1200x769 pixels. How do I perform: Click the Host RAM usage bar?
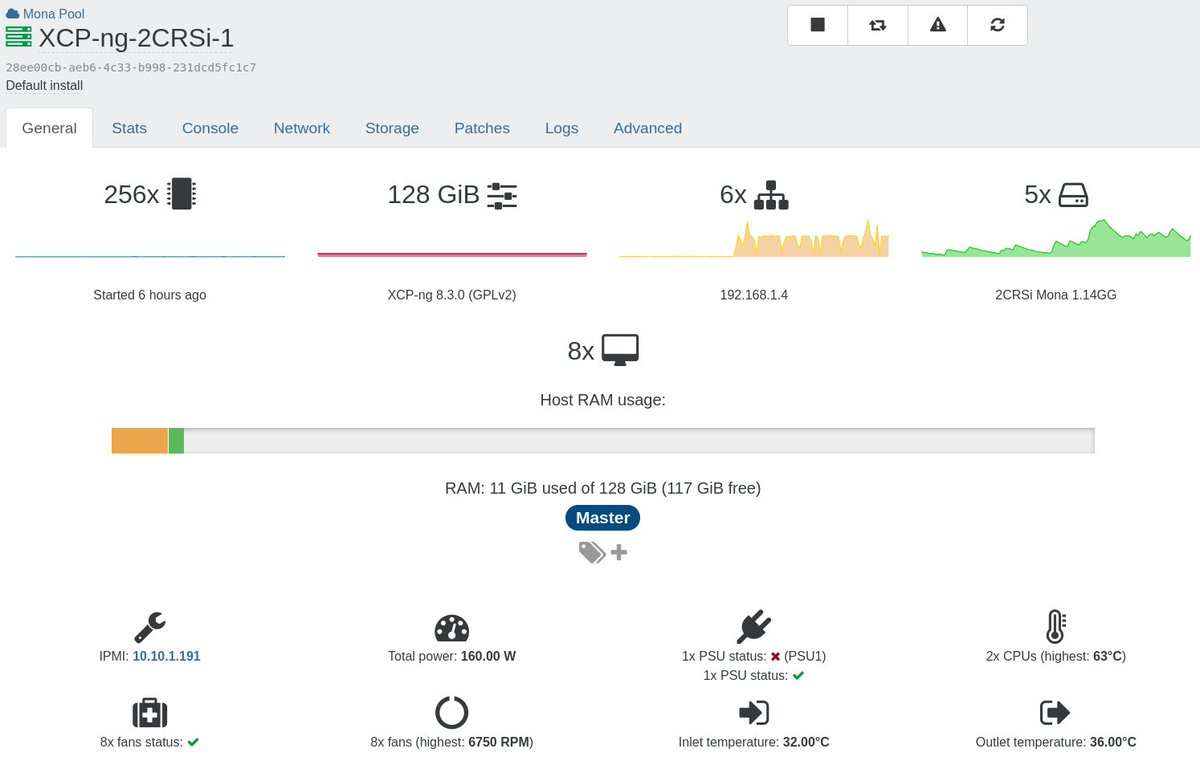pos(602,439)
